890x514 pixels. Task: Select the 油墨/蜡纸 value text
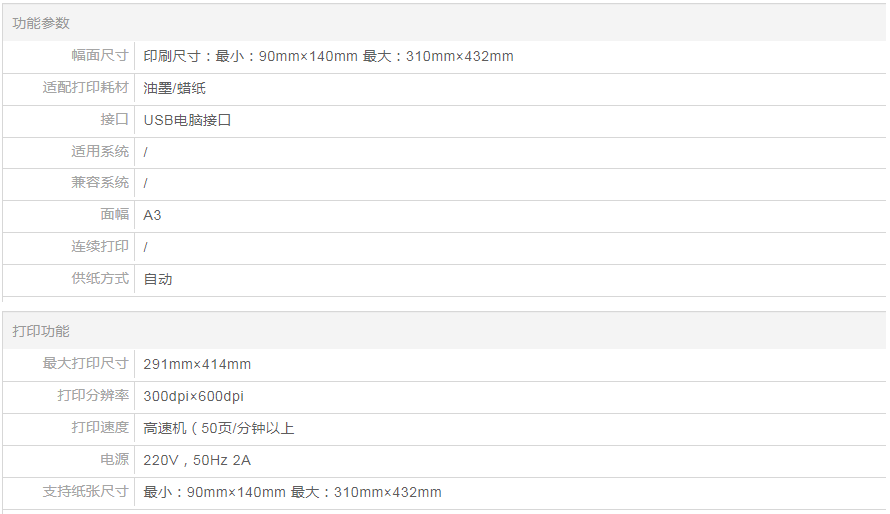pyautogui.click(x=175, y=88)
